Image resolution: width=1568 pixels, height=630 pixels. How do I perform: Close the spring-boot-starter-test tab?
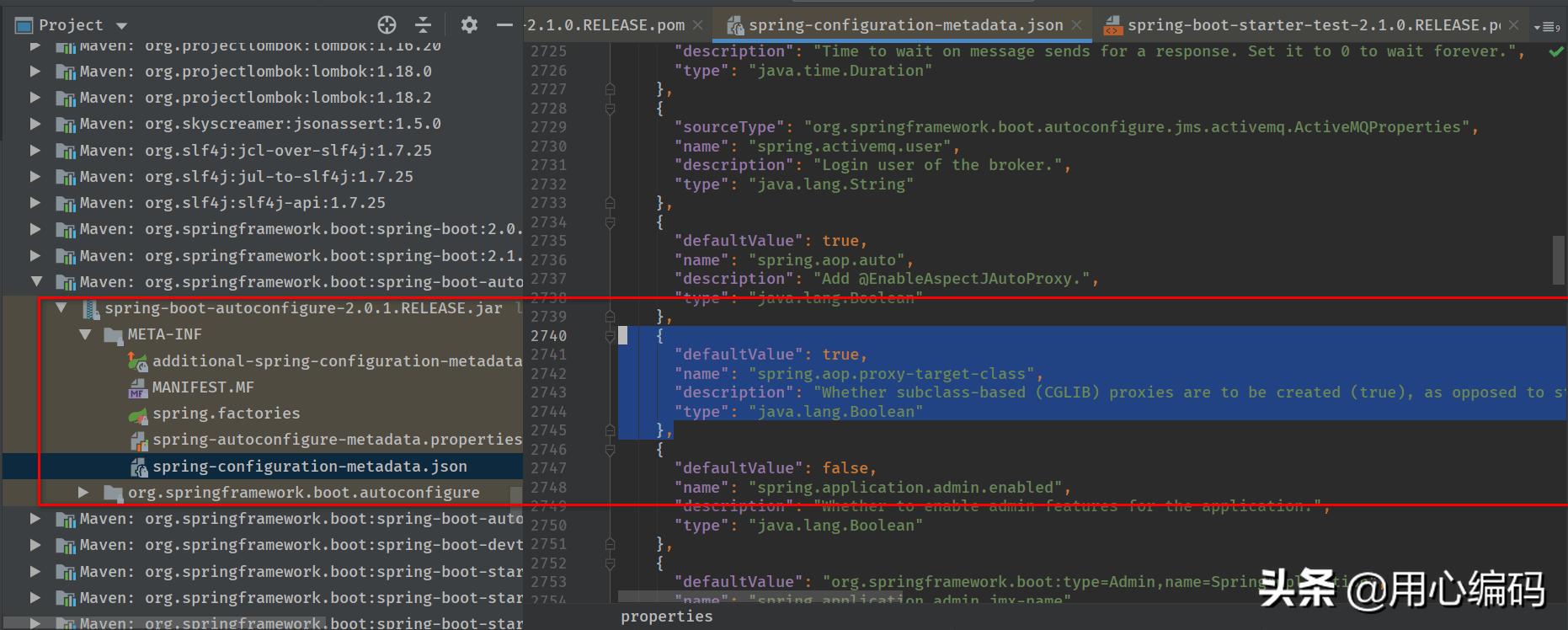tap(1513, 25)
